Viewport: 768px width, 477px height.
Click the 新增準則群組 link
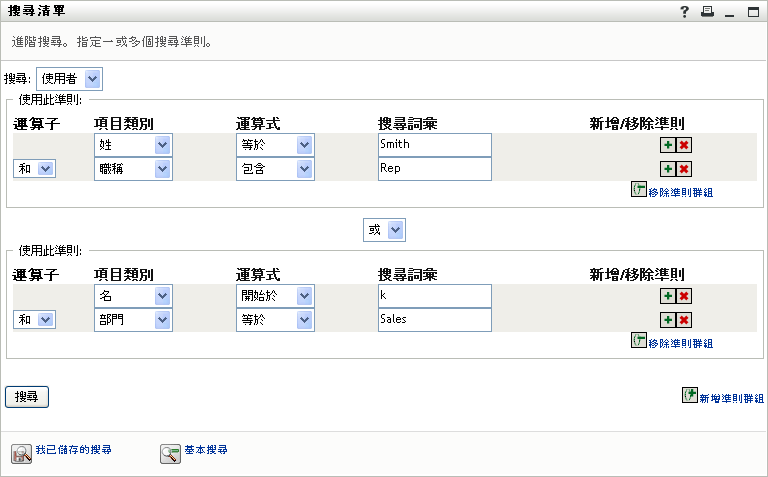coord(732,398)
